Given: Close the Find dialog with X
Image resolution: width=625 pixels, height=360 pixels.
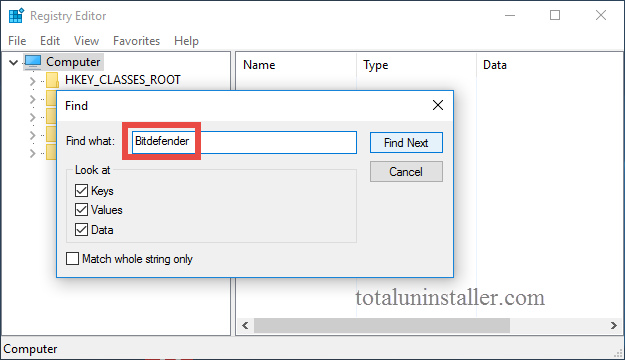Looking at the screenshot, I should (x=438, y=105).
